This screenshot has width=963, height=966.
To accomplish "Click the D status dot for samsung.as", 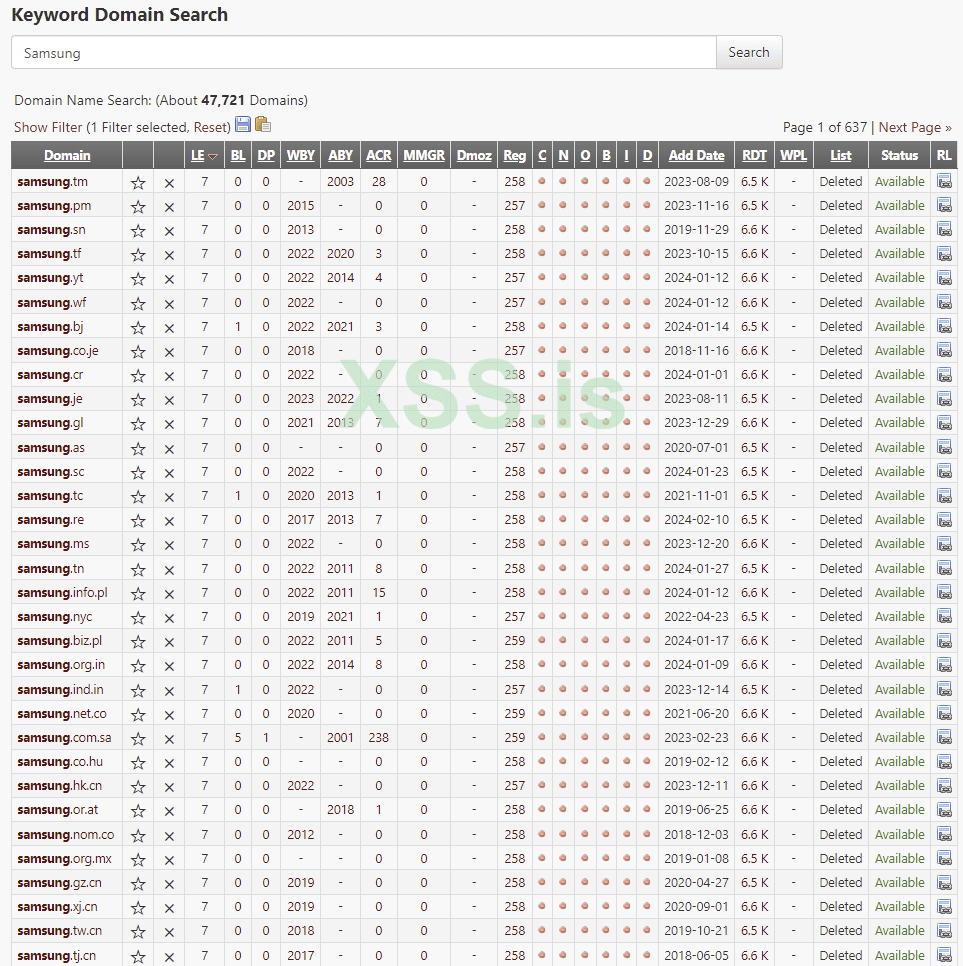I will coord(646,447).
